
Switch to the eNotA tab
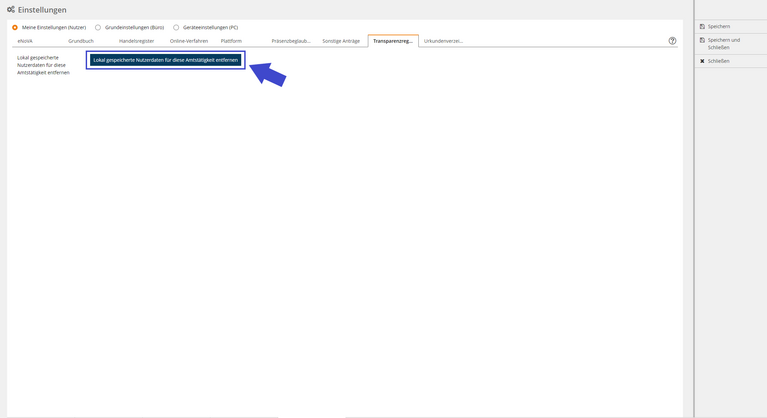pos(25,41)
